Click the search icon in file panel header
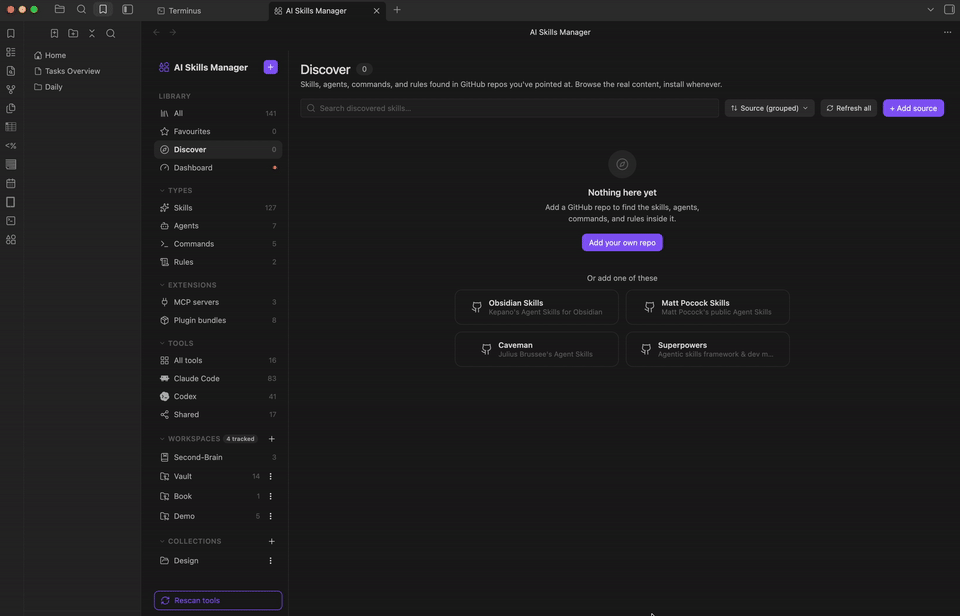This screenshot has height=616, width=960. (x=111, y=34)
